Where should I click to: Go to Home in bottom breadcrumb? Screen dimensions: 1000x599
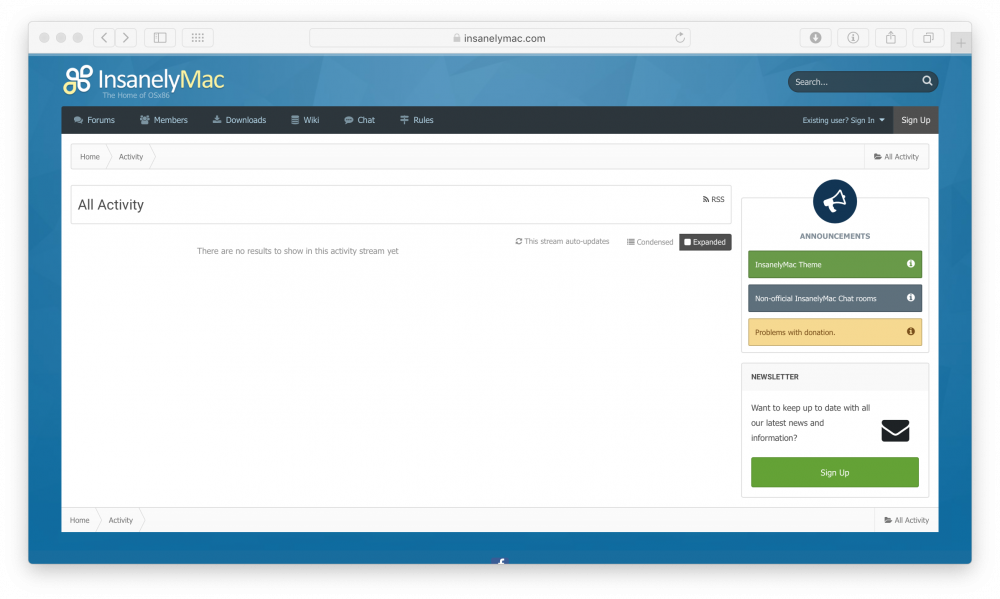point(80,520)
